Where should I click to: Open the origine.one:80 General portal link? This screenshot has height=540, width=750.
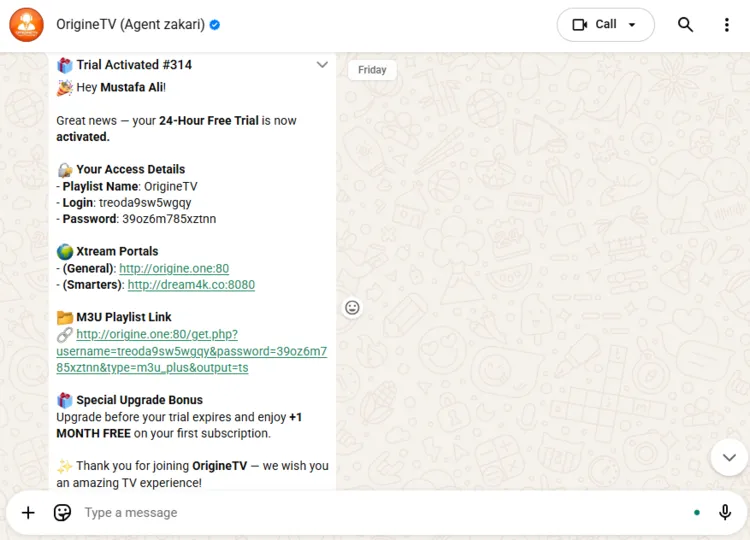(x=174, y=268)
